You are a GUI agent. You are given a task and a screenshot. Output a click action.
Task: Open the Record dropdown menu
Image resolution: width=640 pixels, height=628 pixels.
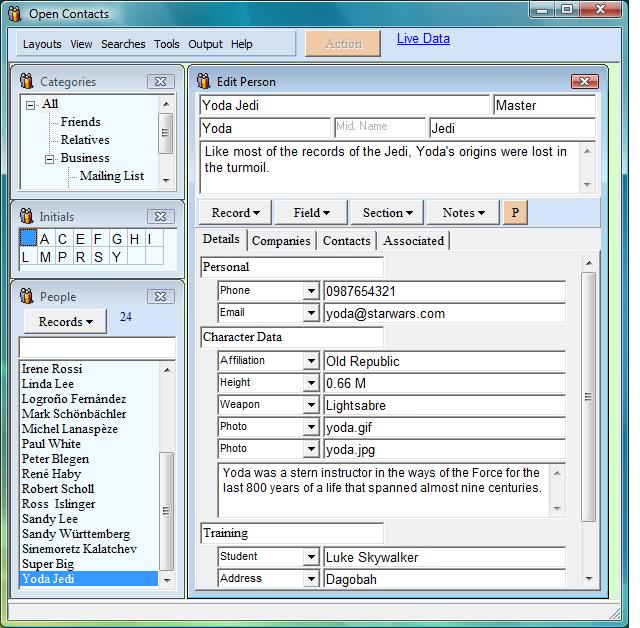[235, 213]
